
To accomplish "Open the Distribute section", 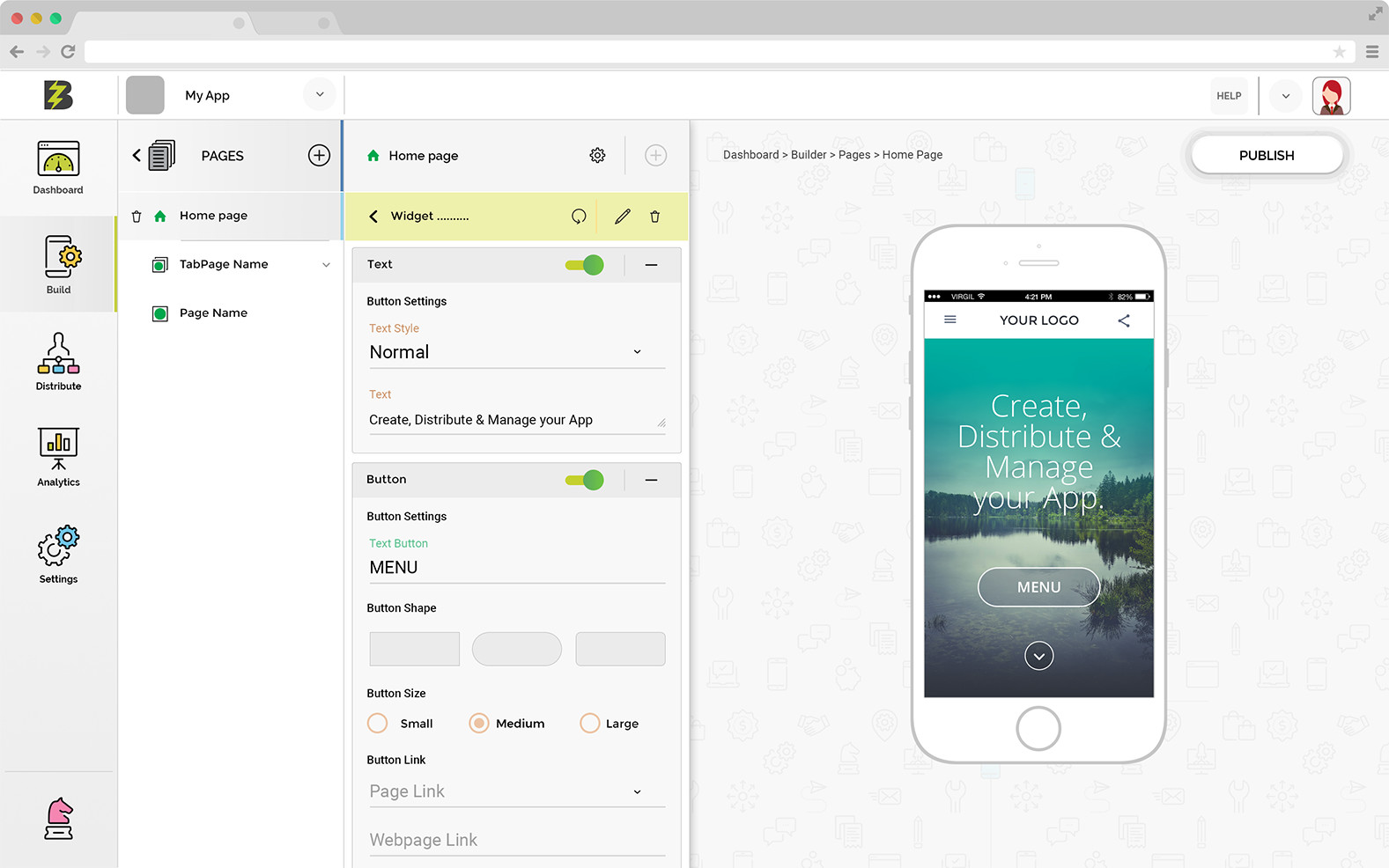I will pyautogui.click(x=58, y=362).
